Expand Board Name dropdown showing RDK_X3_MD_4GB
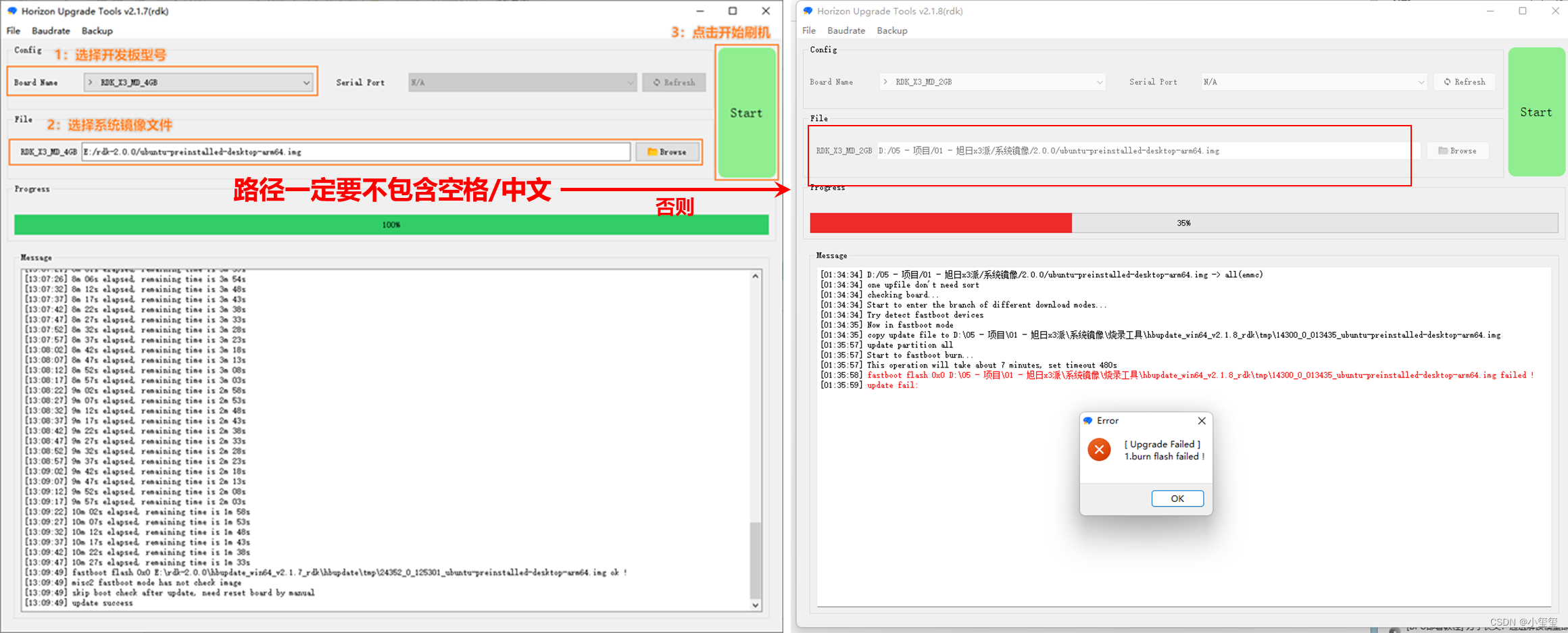 pos(198,82)
